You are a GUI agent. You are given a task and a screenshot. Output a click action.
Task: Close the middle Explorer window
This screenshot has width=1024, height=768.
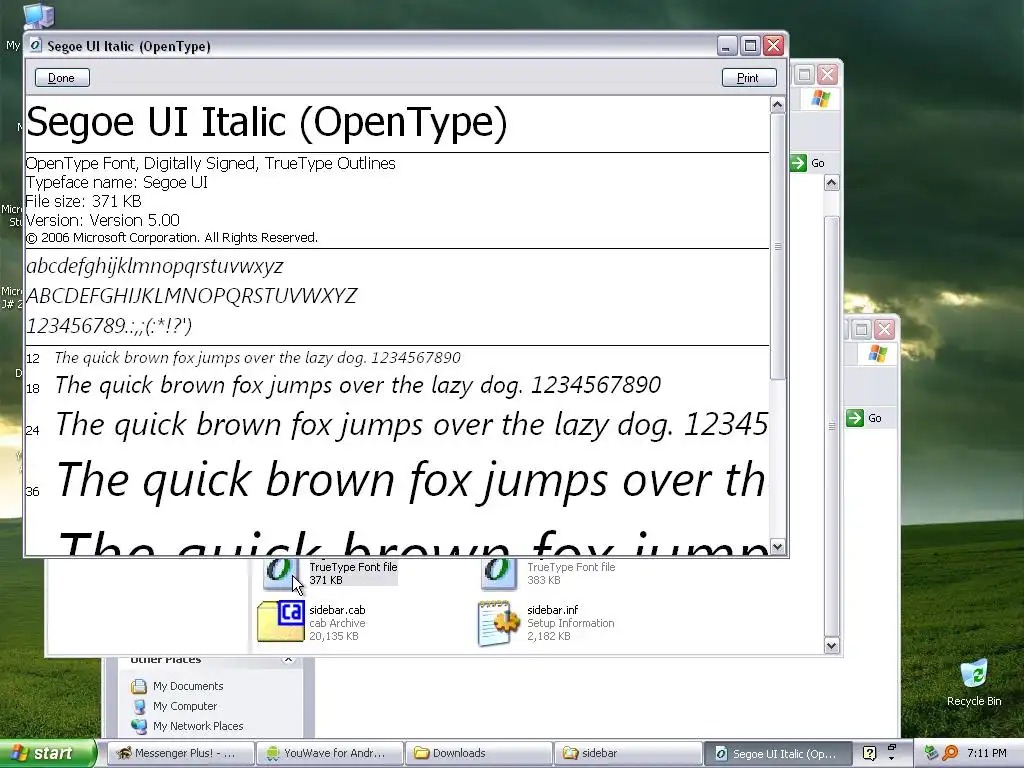click(x=827, y=74)
